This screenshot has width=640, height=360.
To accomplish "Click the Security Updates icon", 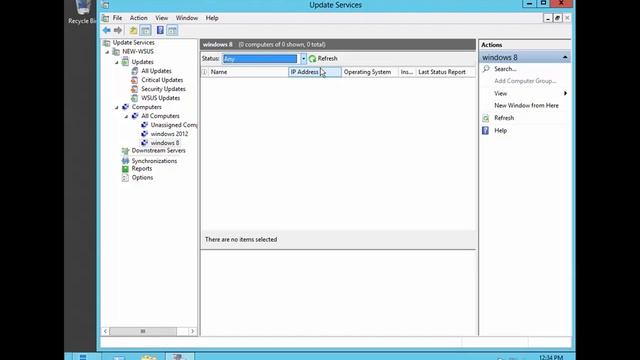I will (x=134, y=89).
